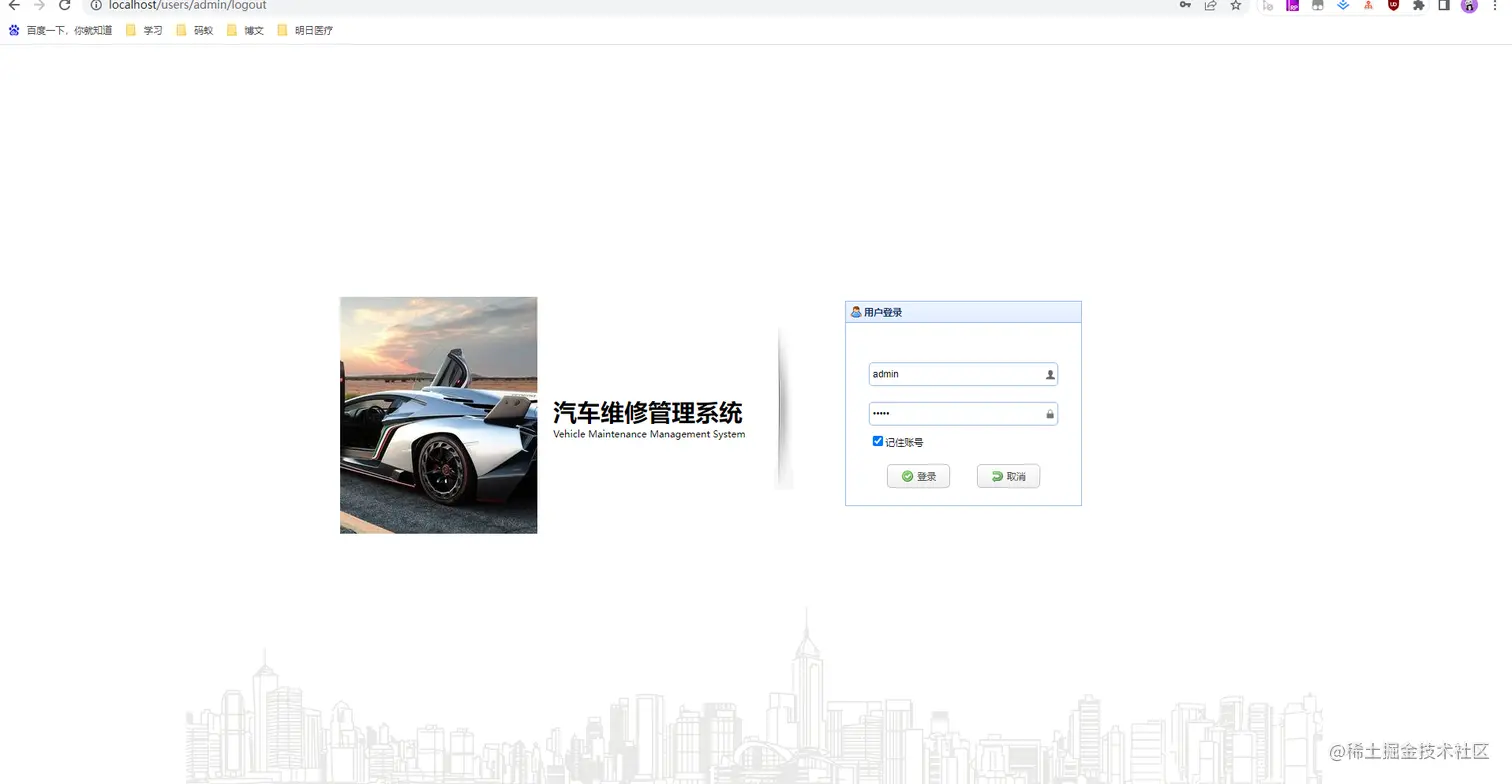Open the 学习 bookmarks folder
This screenshot has width=1512, height=784.
pos(146,30)
